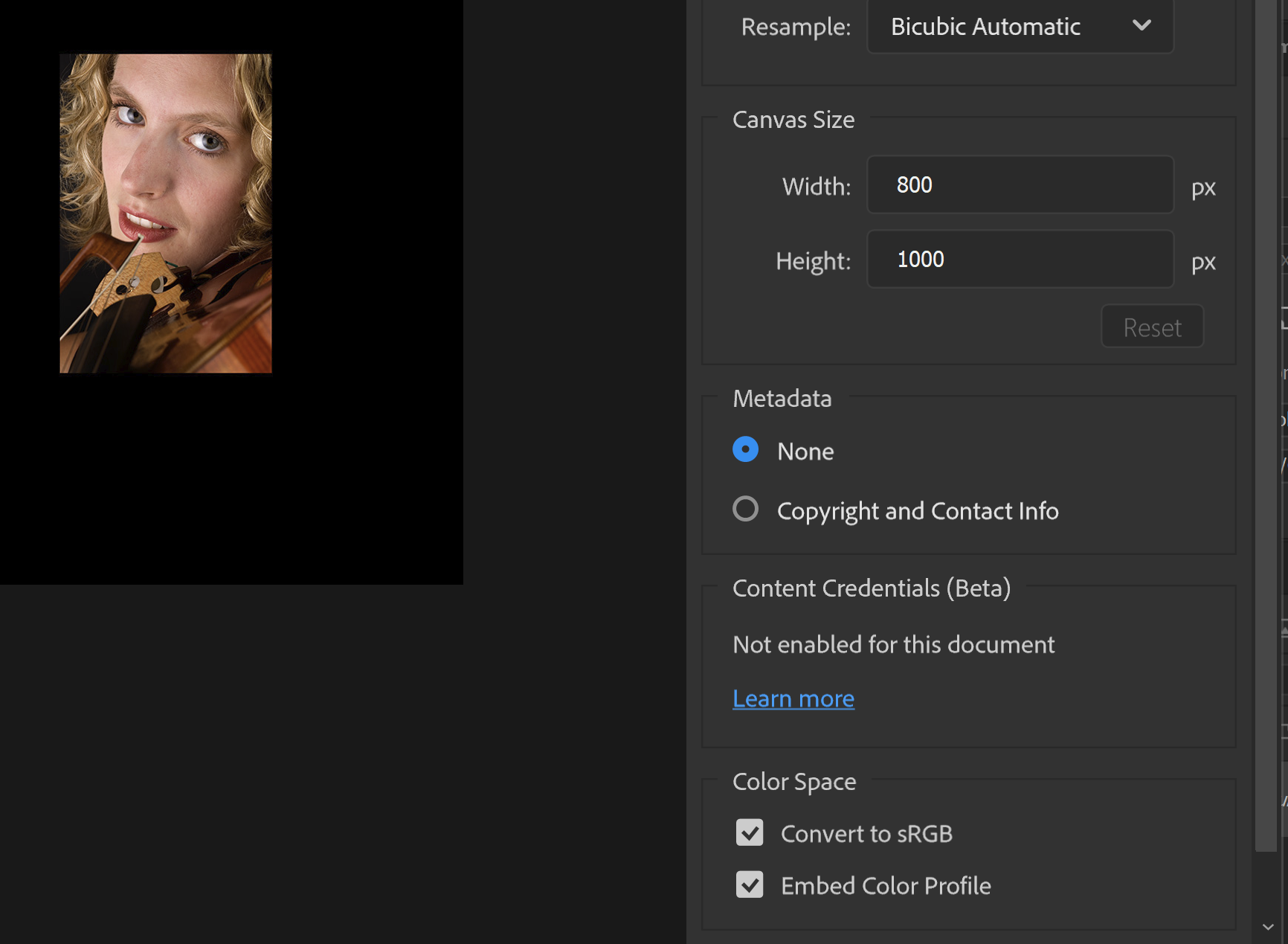1288x944 pixels.
Task: Click the Canvas Size Width field
Action: pos(1020,184)
